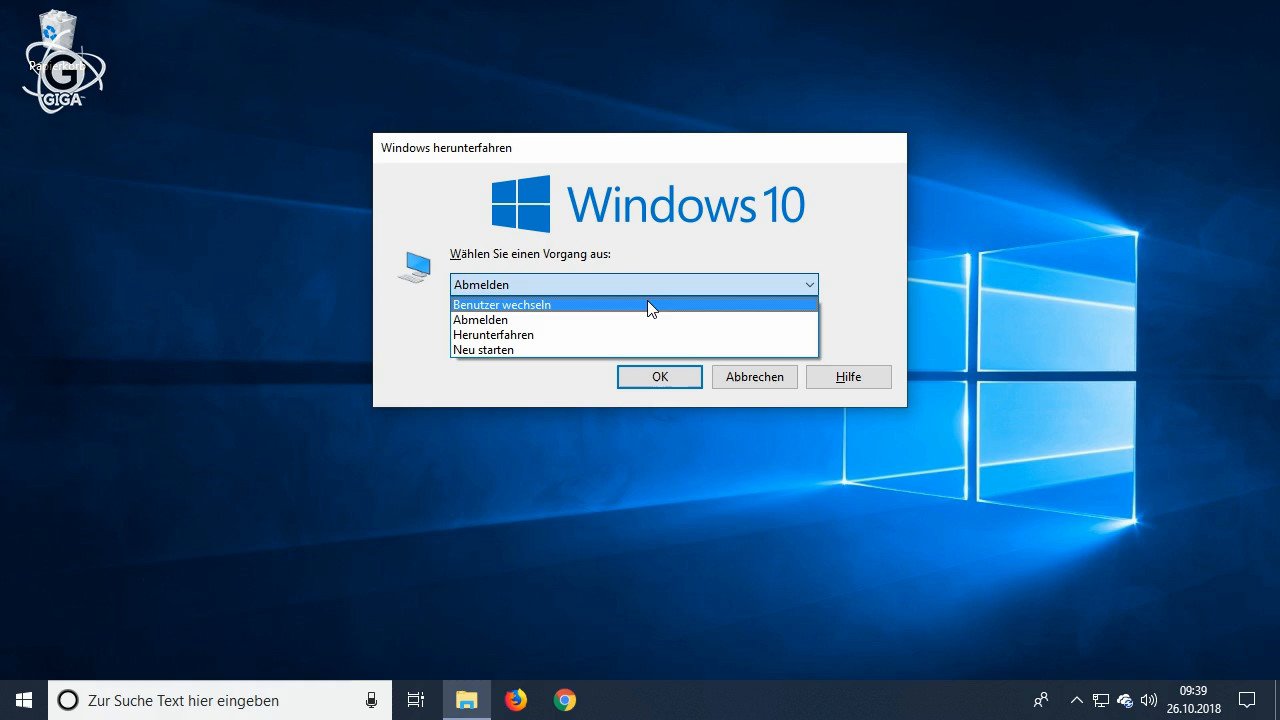The height and width of the screenshot is (720, 1280).
Task: Open the People icon in taskbar
Action: 1041,700
